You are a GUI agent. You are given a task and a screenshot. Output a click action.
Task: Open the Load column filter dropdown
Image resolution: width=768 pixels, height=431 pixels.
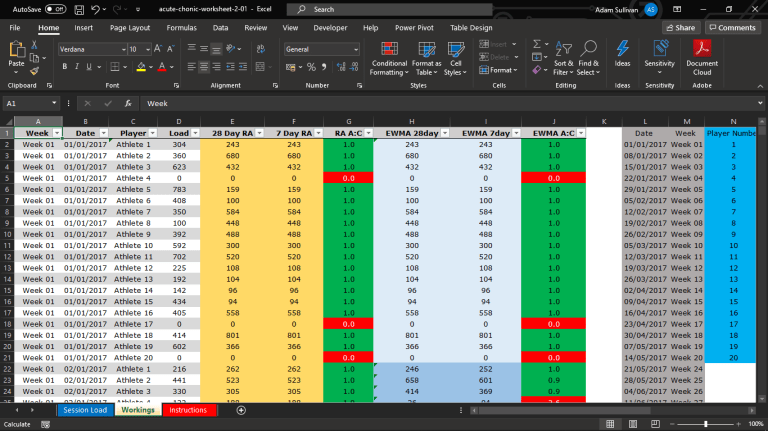point(195,133)
